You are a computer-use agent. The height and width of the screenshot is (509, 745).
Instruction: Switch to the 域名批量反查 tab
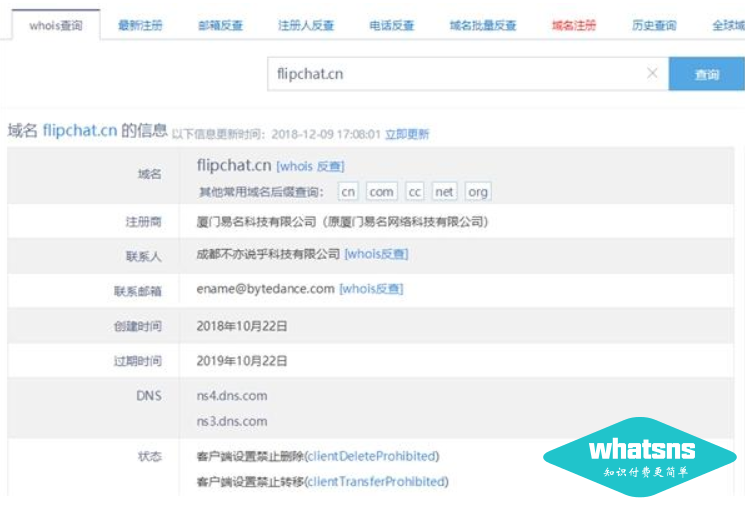483,25
